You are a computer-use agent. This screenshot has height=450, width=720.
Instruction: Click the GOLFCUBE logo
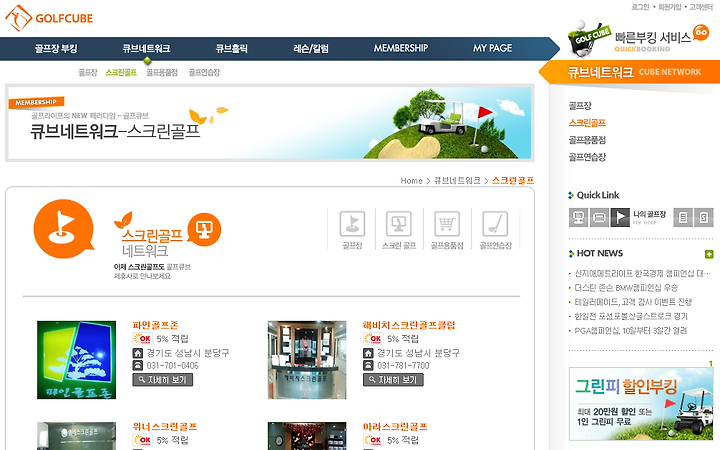click(49, 18)
